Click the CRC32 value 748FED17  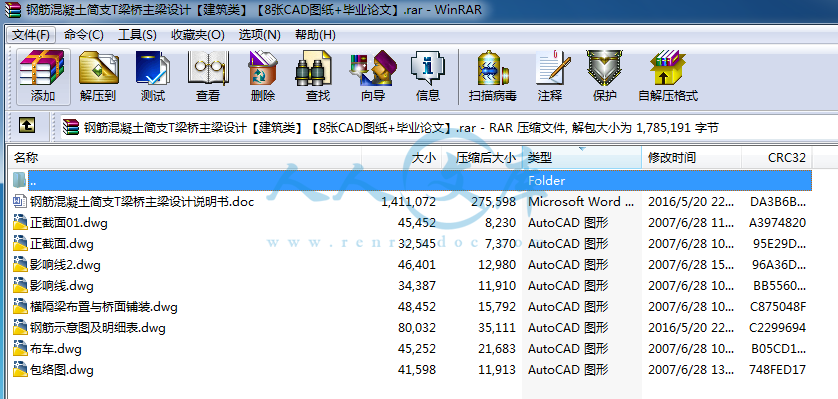tap(778, 370)
